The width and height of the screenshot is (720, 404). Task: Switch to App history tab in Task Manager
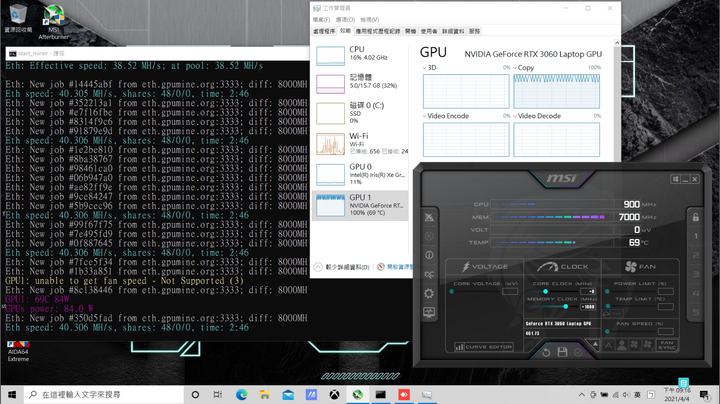coord(378,31)
